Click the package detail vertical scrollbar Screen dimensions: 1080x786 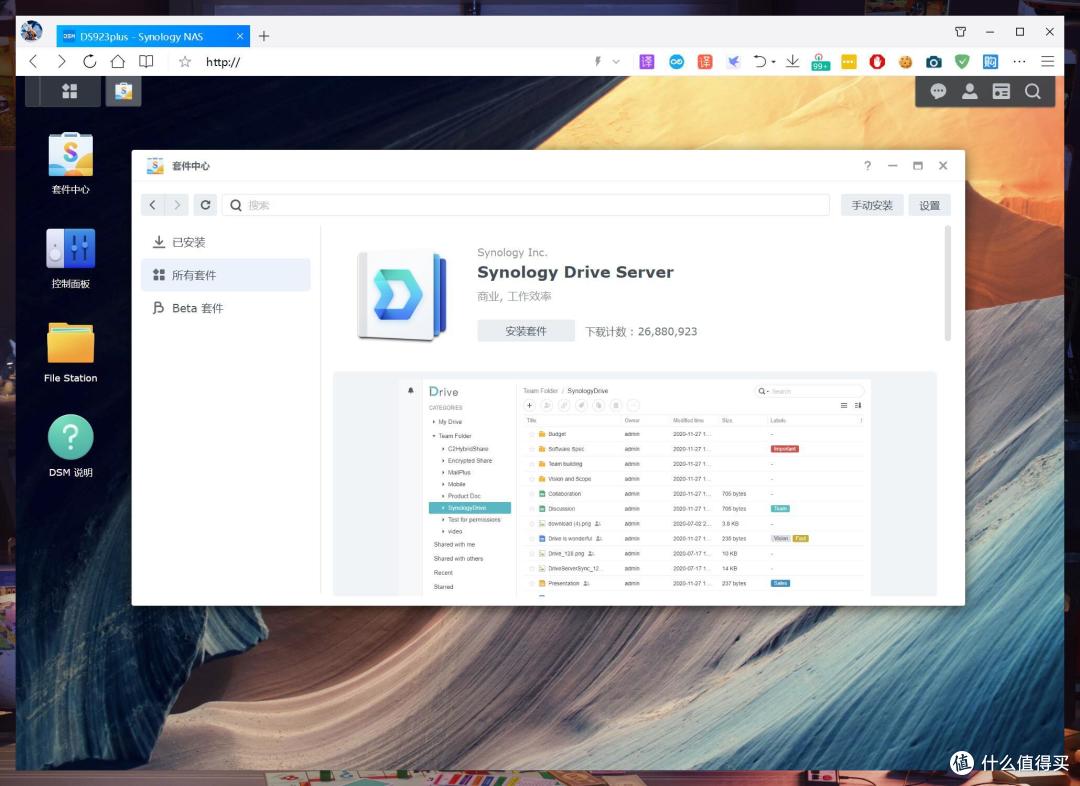click(948, 283)
